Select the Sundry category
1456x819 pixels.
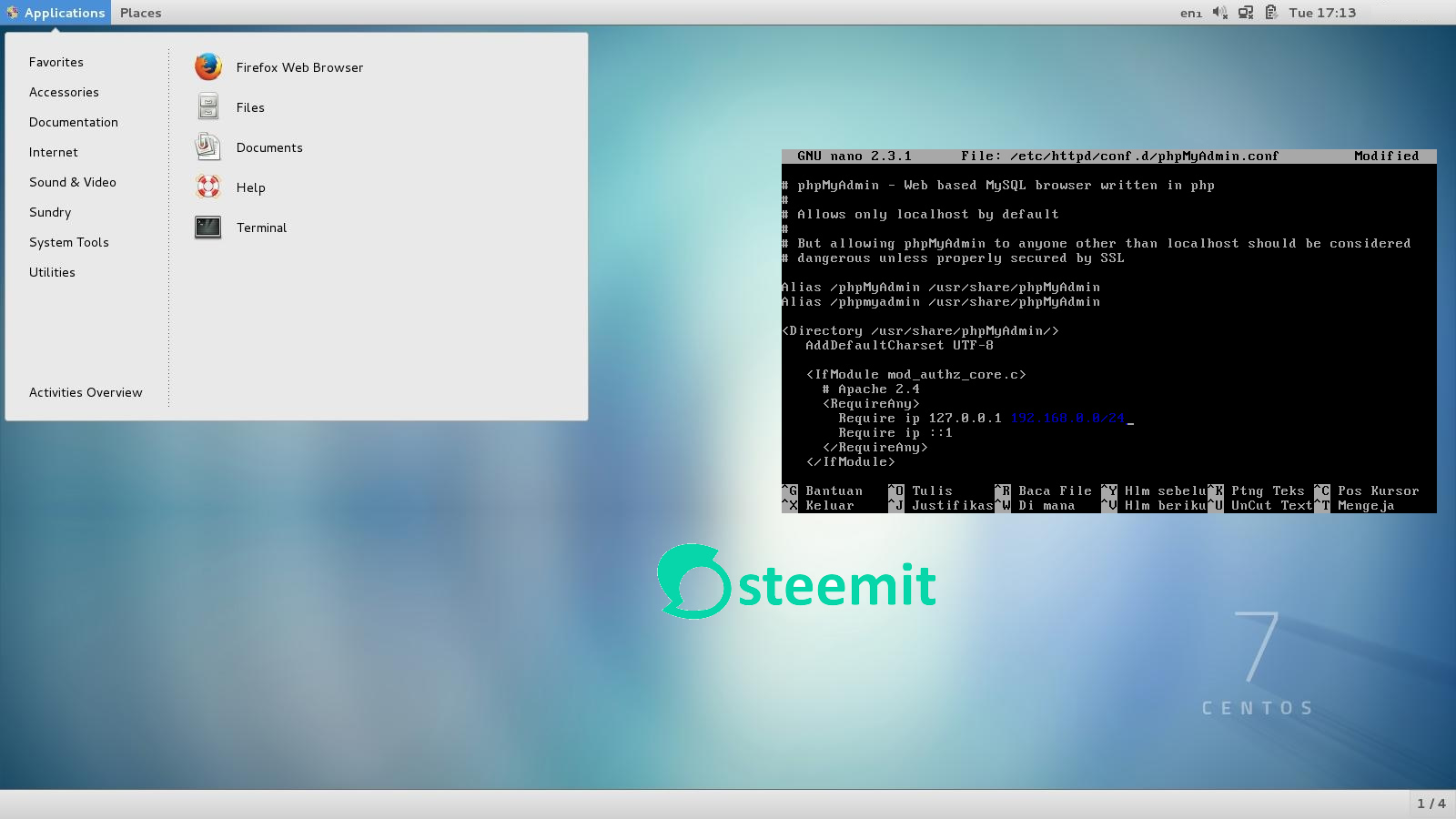click(50, 212)
